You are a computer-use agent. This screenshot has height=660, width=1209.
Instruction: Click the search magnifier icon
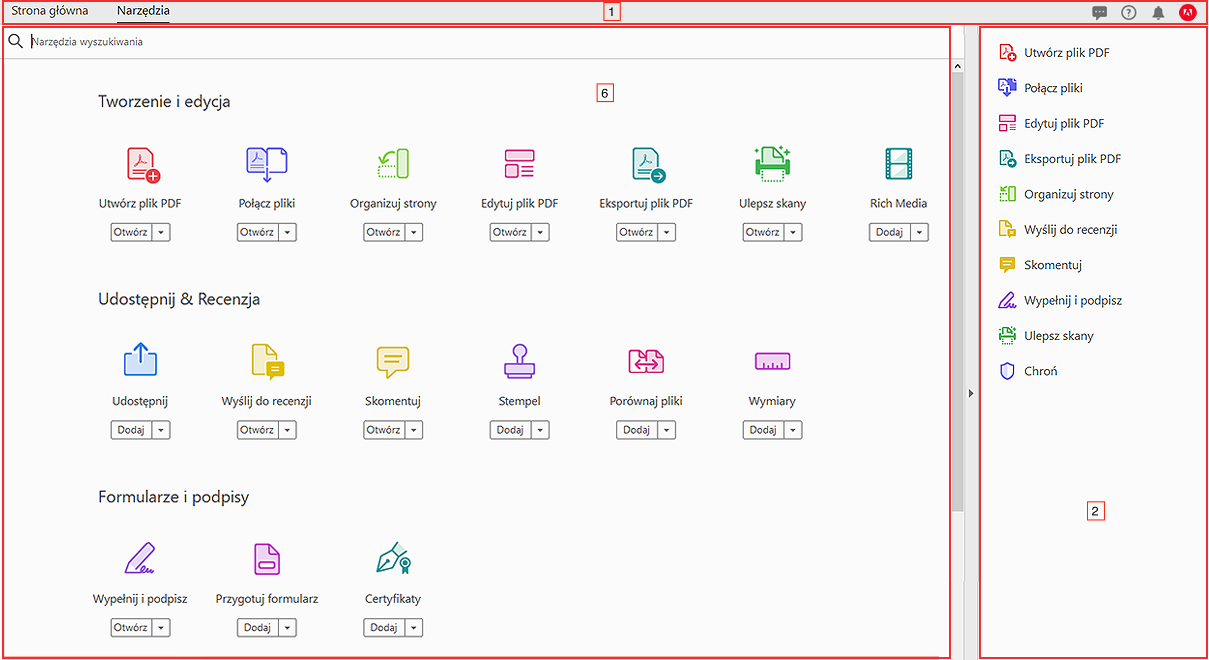coord(15,42)
